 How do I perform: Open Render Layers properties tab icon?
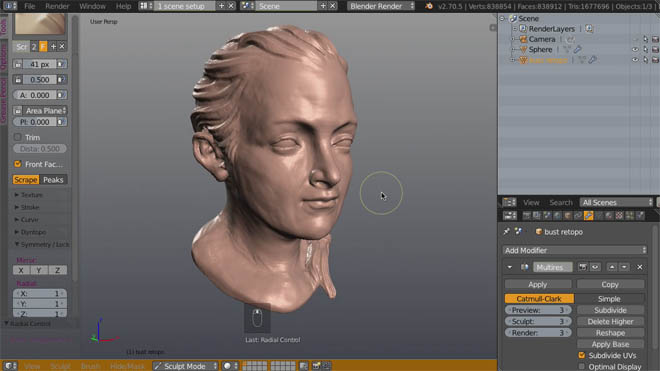537,216
